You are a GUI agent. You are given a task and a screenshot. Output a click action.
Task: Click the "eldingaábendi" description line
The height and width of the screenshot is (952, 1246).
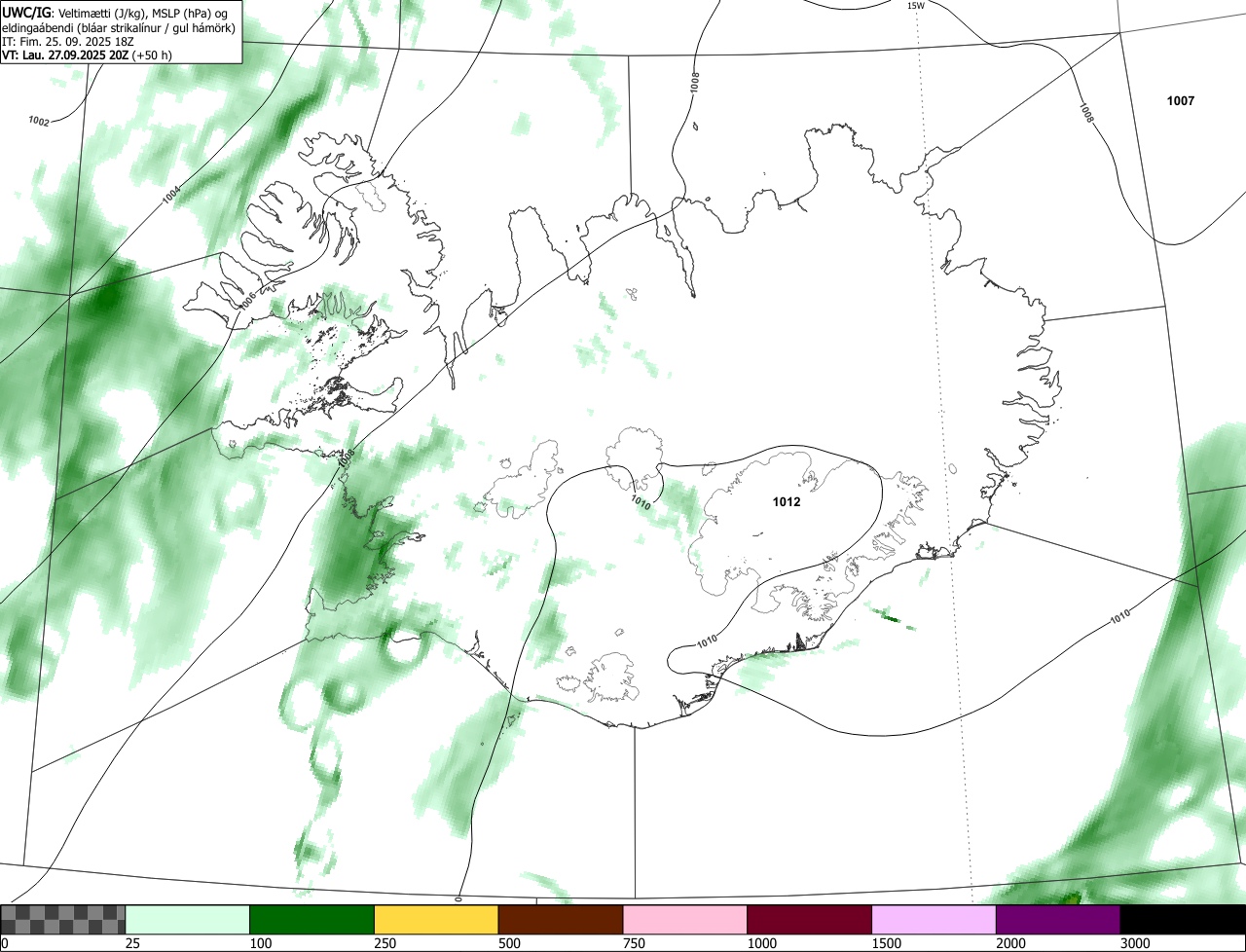119,28
